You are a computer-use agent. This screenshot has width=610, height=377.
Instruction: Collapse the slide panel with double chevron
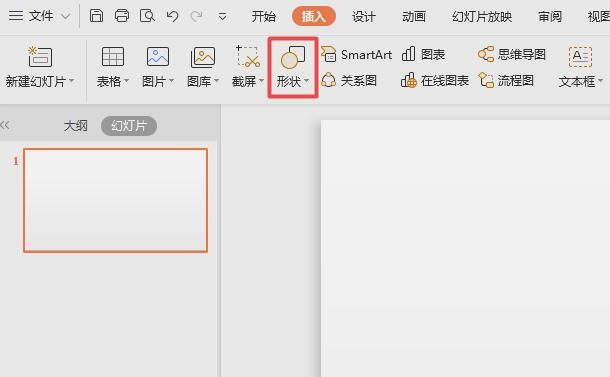tap(5, 125)
